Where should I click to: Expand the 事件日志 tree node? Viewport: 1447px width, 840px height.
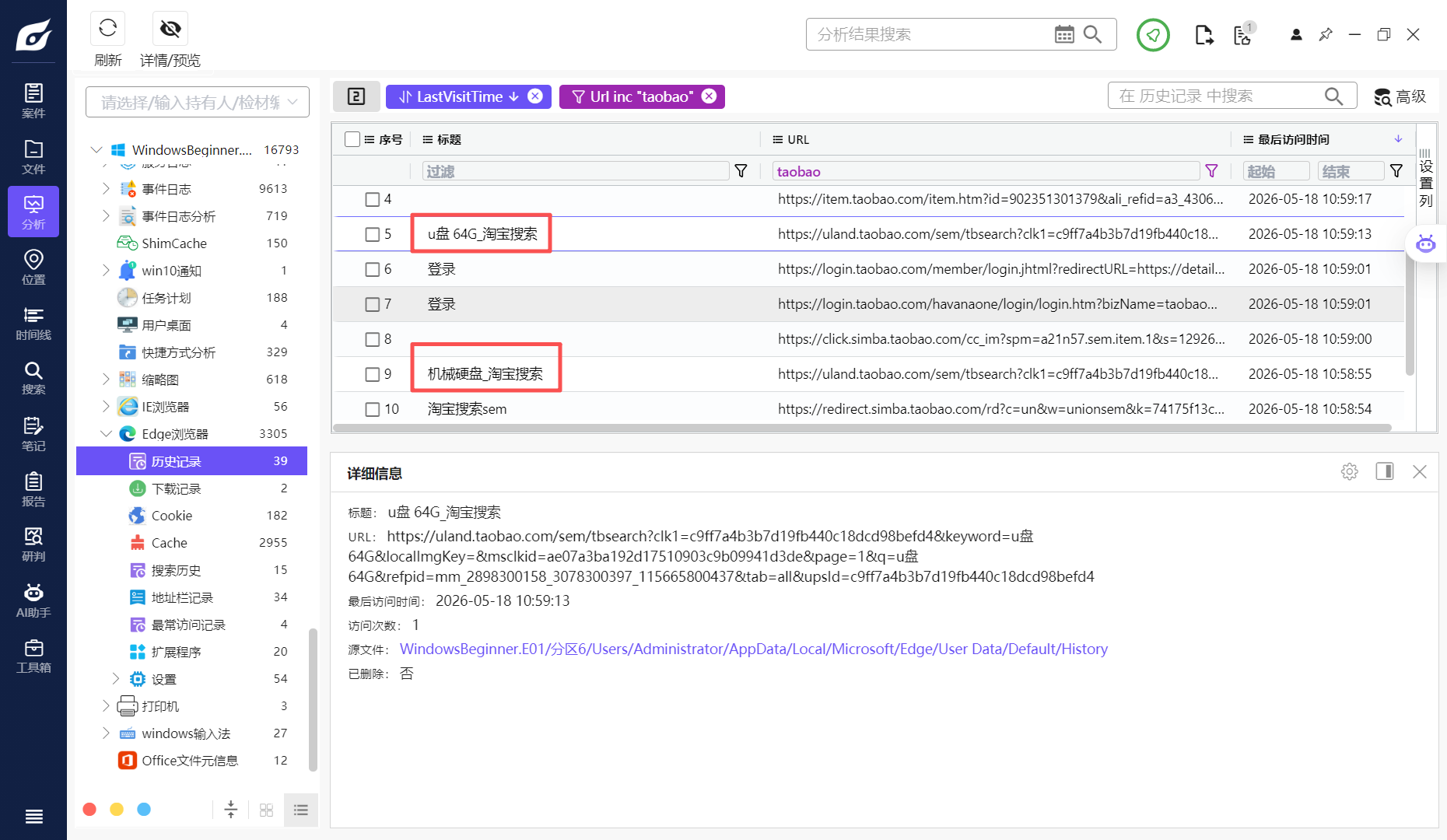pos(106,188)
